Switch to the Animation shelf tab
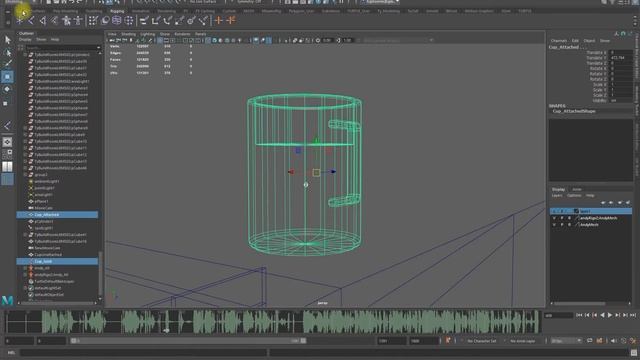Viewport: 640px width, 360px height. tap(141, 11)
